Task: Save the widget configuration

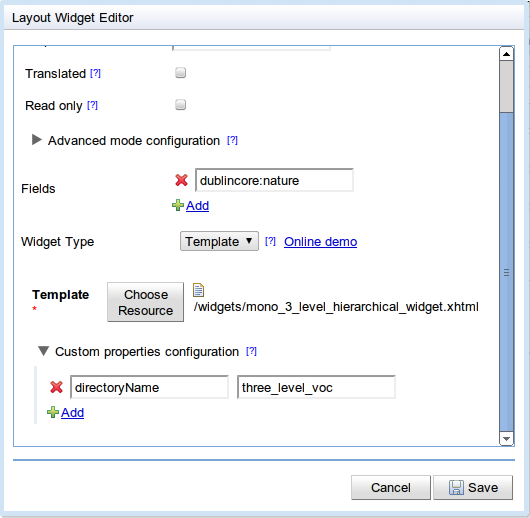Action: pyautogui.click(x=473, y=487)
